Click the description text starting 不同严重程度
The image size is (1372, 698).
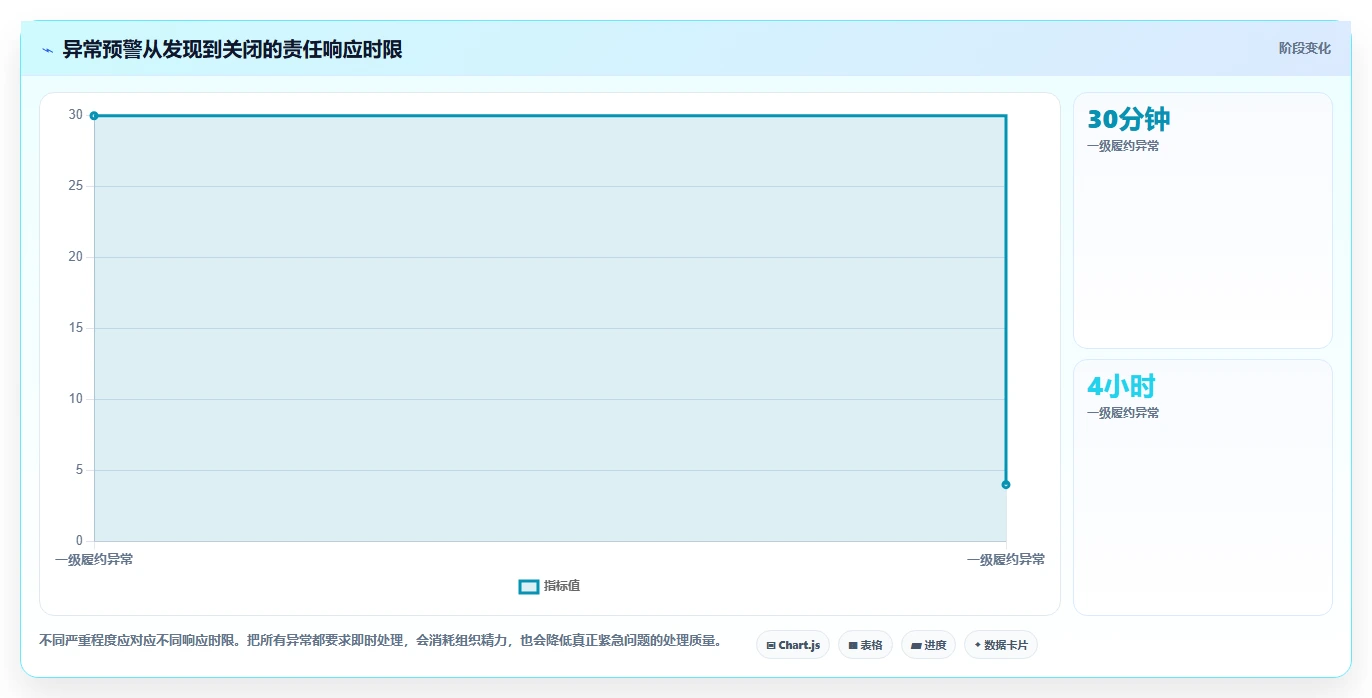[380, 640]
